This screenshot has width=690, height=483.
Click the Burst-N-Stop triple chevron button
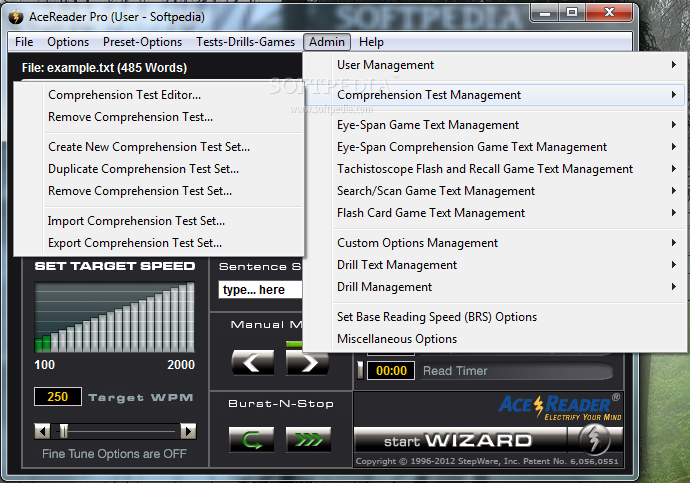pos(308,439)
